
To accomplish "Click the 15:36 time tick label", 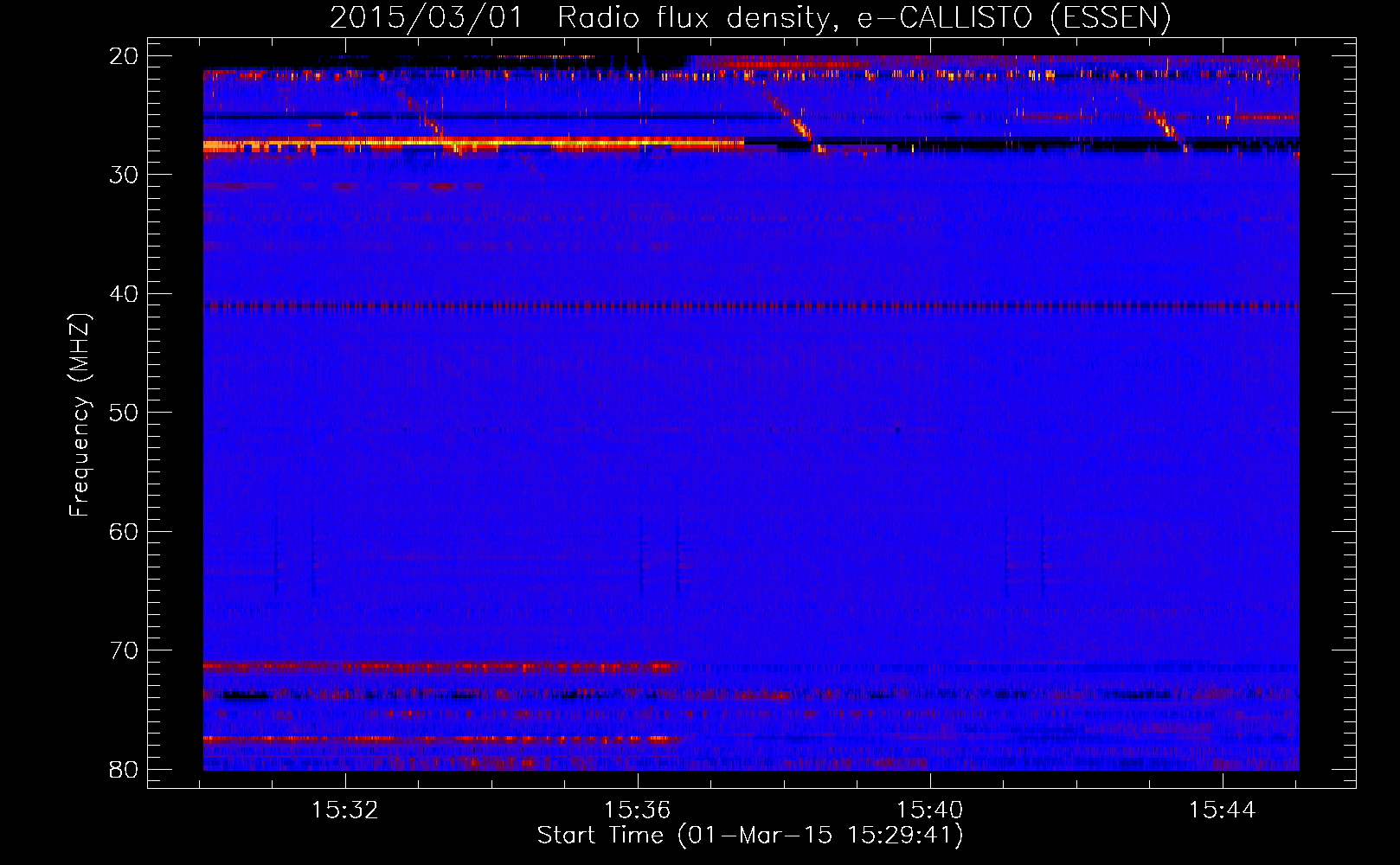I will coord(638,811).
